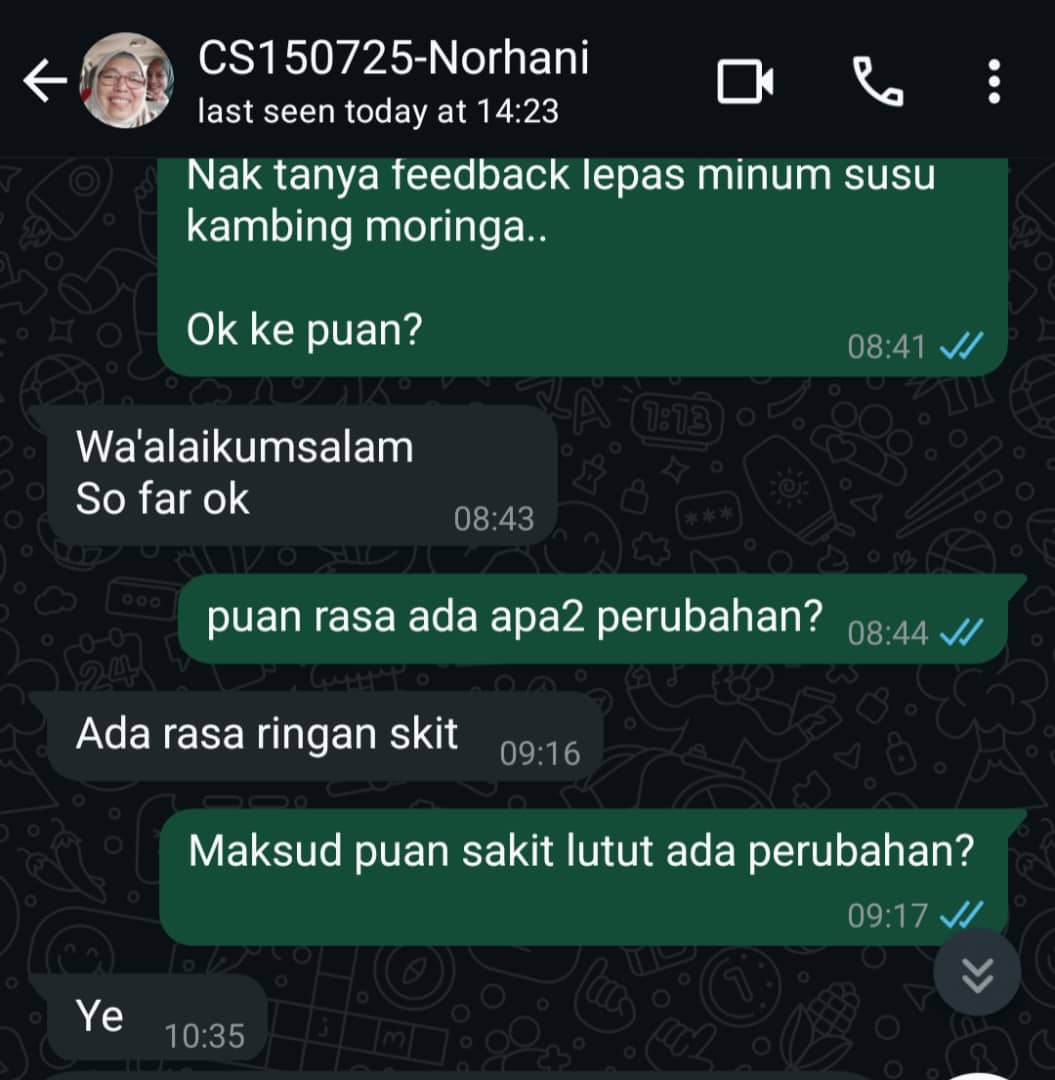
Task: Tap read-receipt ticks on the 08:44 message
Action: (962, 632)
